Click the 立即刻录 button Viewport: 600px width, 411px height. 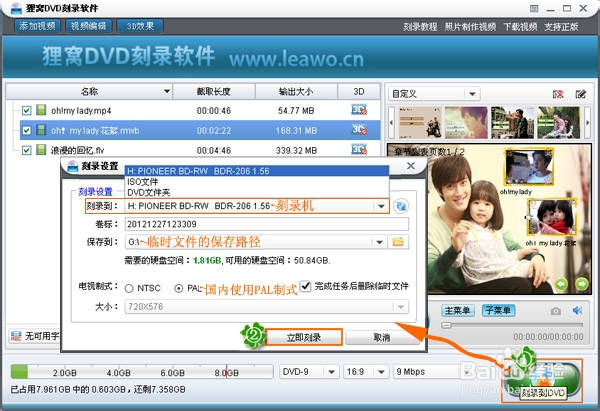[x=304, y=337]
